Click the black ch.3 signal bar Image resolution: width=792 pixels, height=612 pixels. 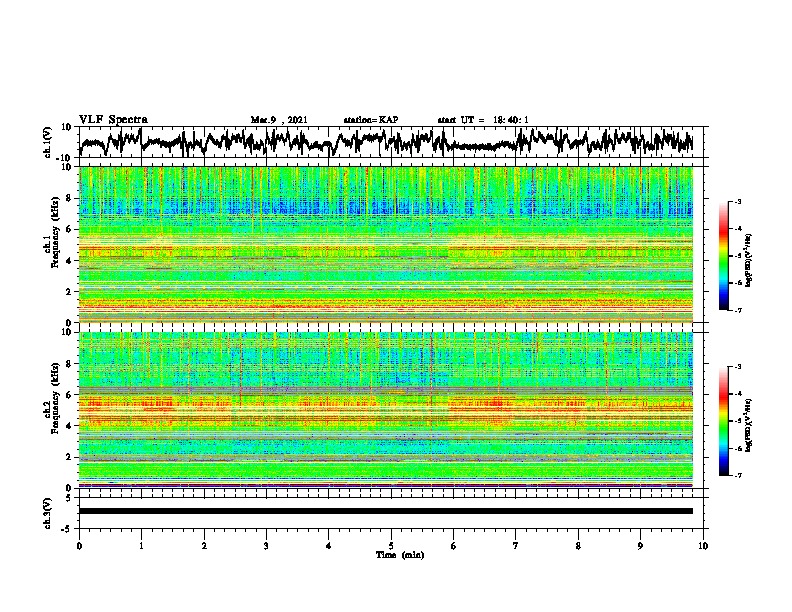coord(385,511)
